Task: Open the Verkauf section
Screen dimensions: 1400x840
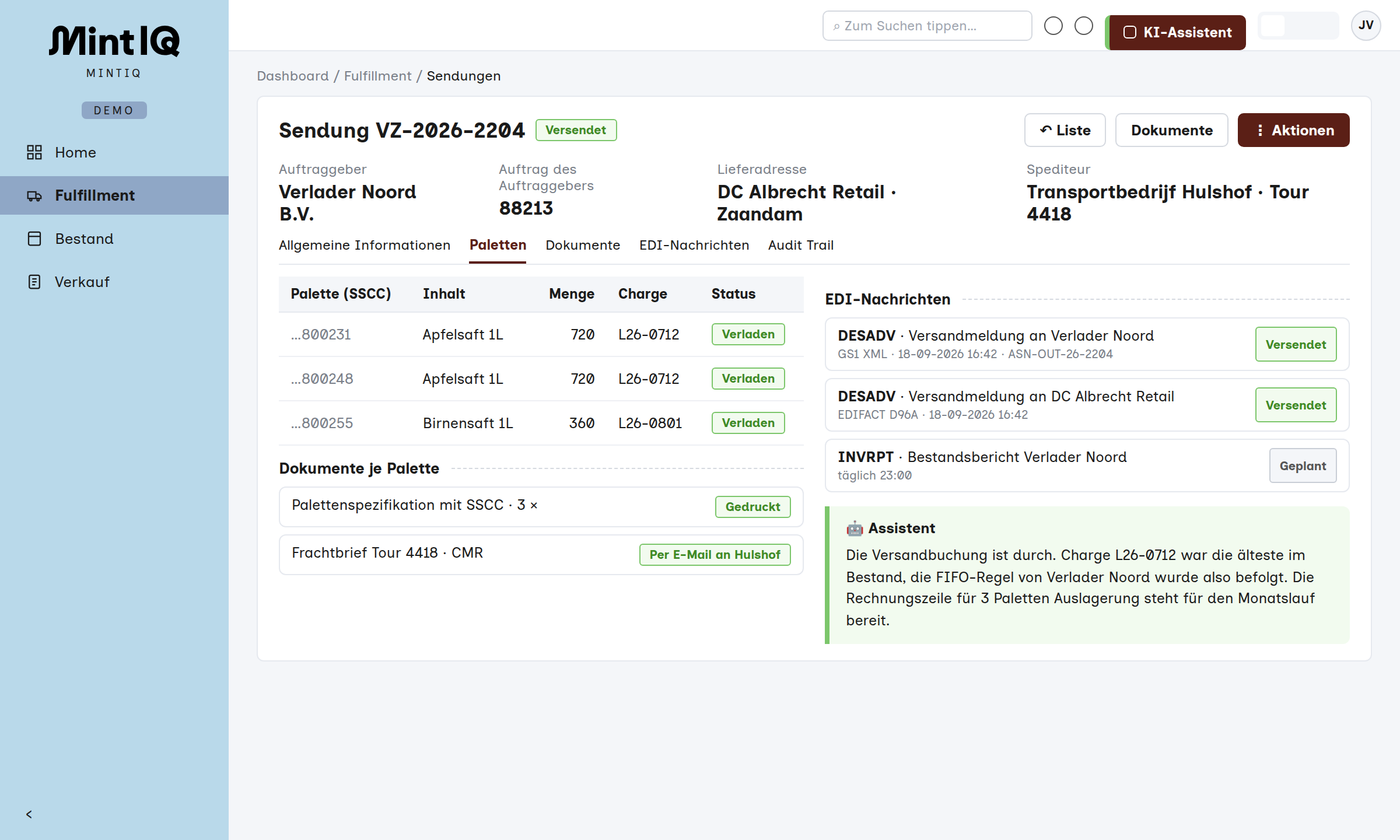Action: (114, 282)
